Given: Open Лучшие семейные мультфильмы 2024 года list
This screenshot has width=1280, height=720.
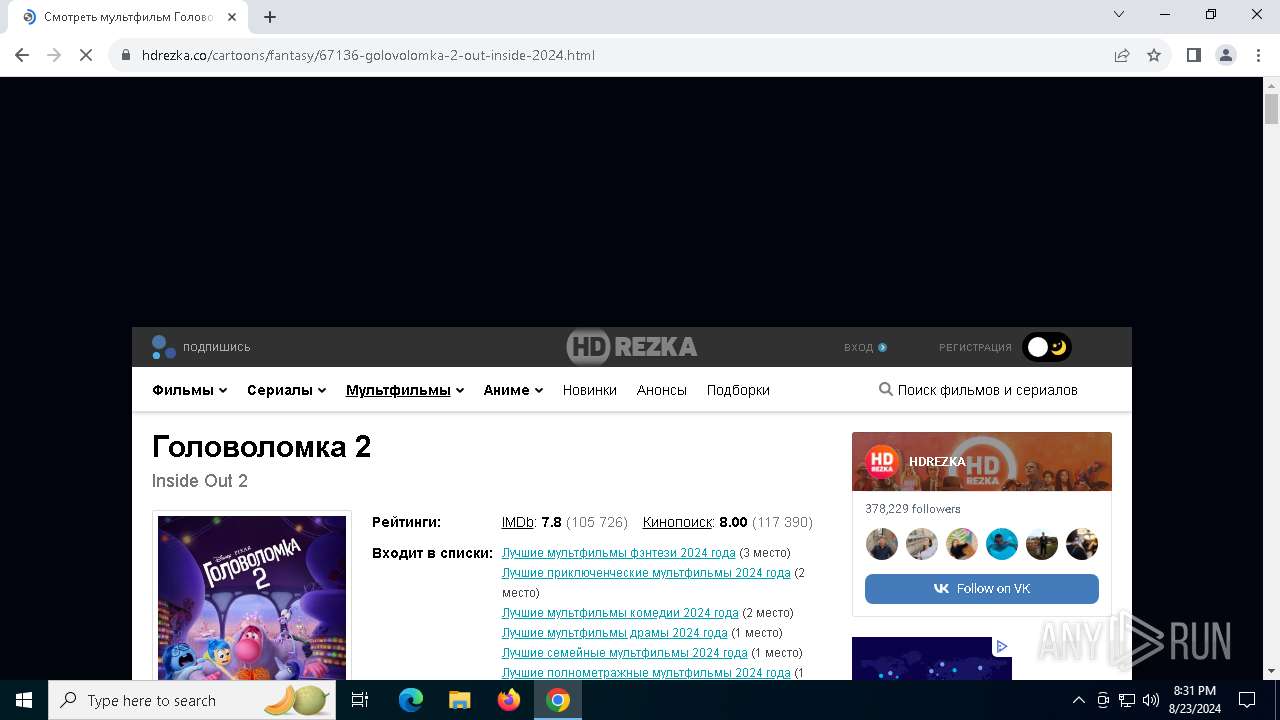Looking at the screenshot, I should tap(624, 652).
